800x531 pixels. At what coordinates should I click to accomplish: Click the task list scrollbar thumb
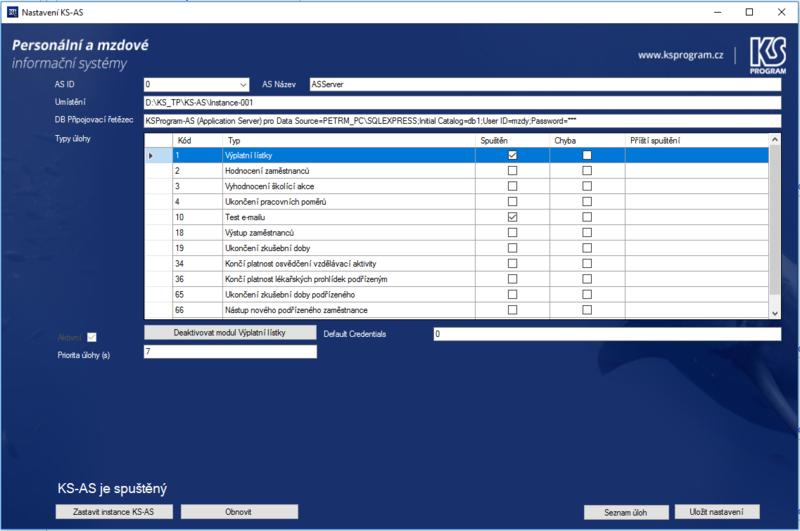(774, 219)
